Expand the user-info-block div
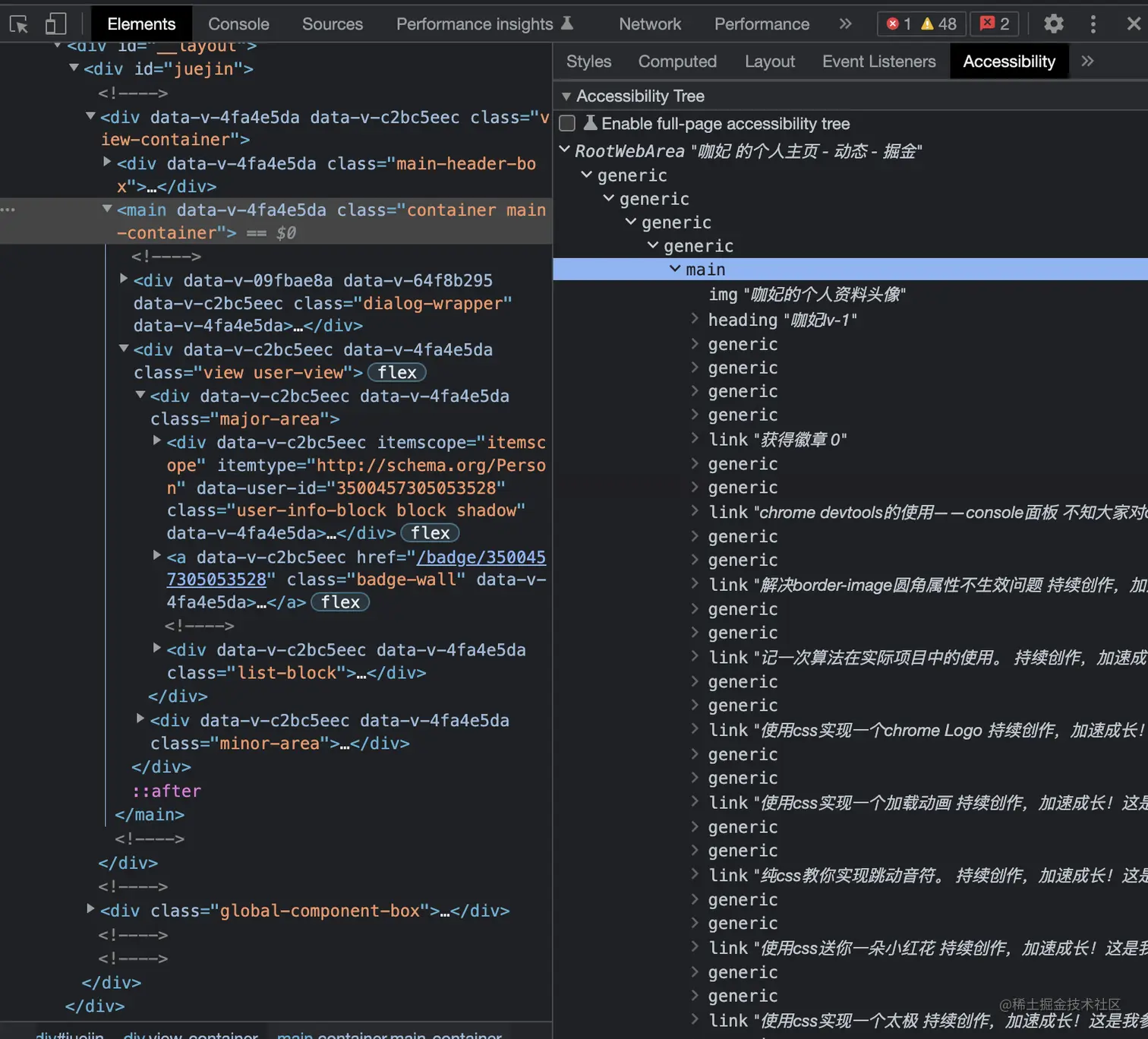The image size is (1148, 1039). 157,441
